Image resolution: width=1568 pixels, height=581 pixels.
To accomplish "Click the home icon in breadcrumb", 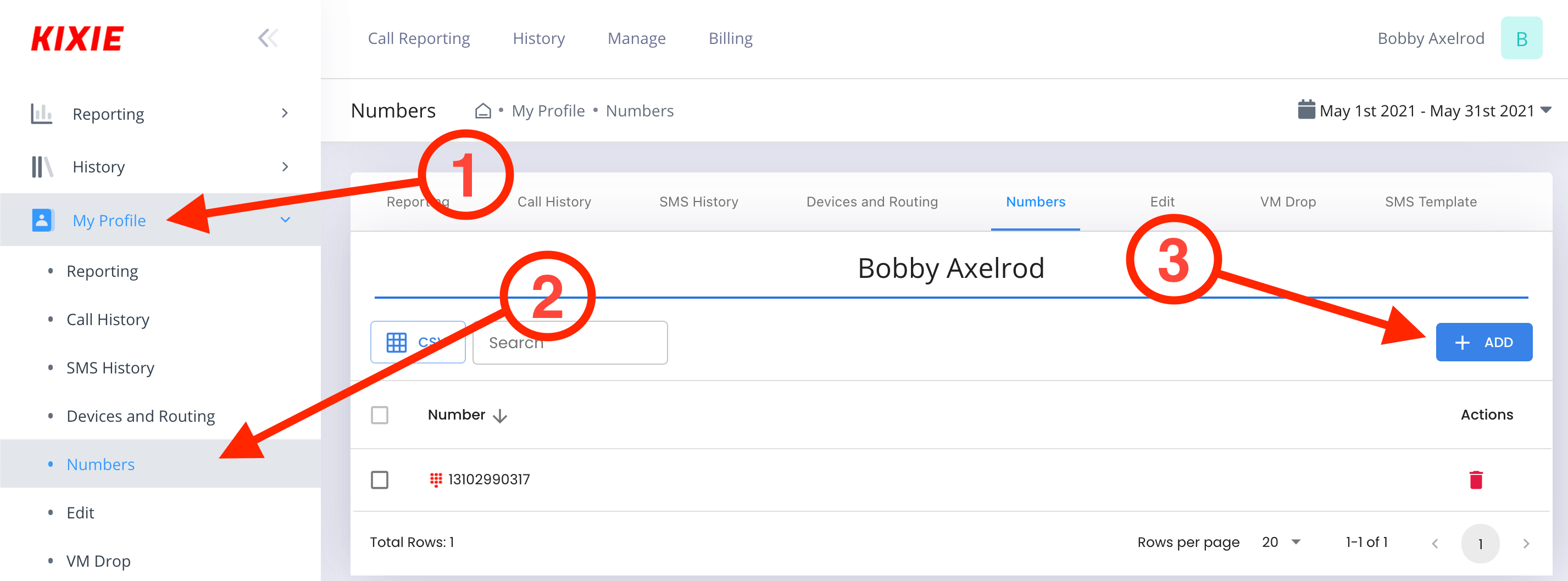I will [483, 111].
